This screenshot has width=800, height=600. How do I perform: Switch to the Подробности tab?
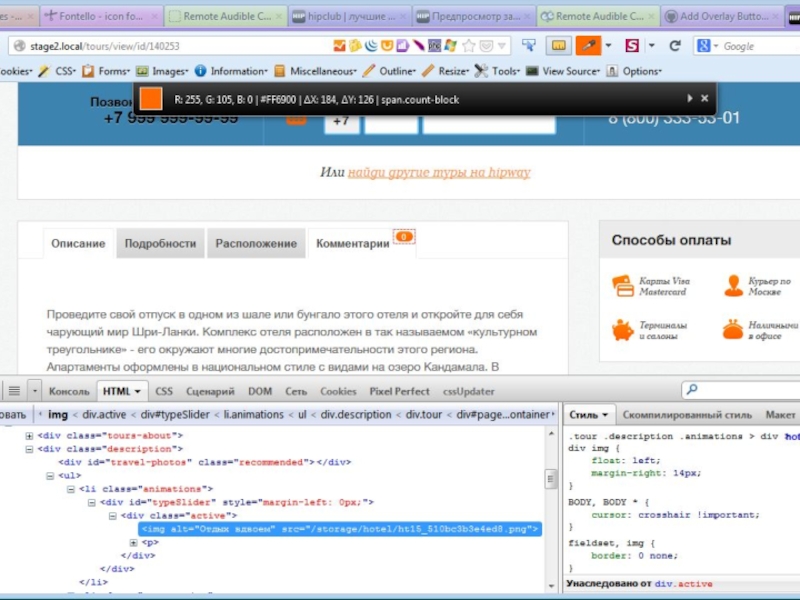pos(160,243)
